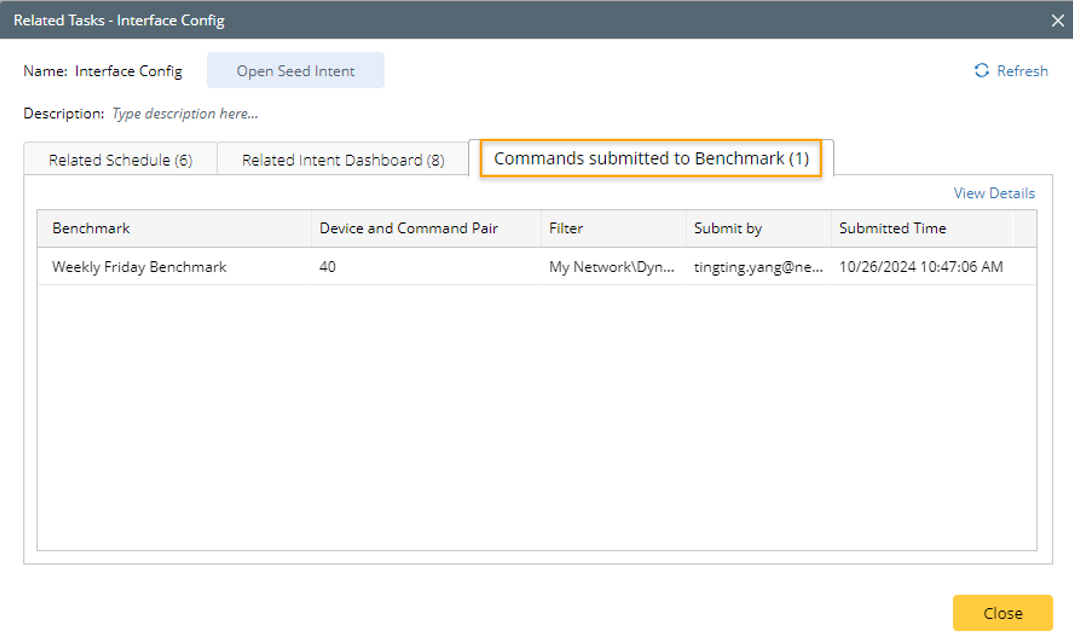The height and width of the screenshot is (637, 1073).
Task: Open the Related Intent Dashboard (8) tab
Action: point(343,160)
